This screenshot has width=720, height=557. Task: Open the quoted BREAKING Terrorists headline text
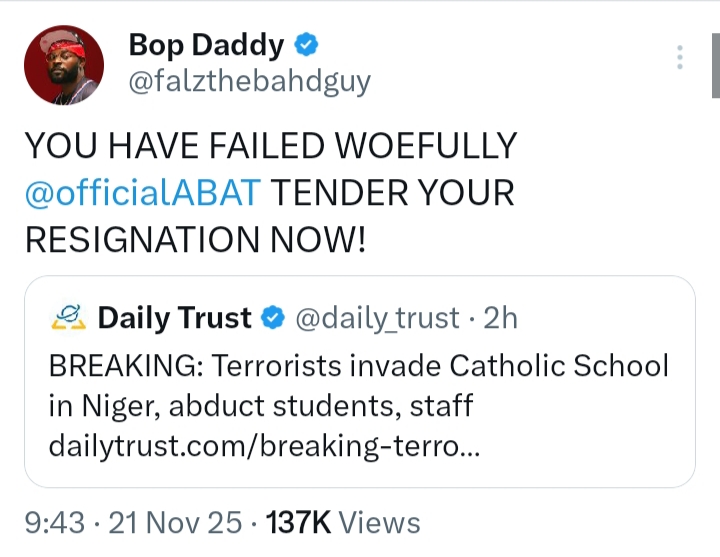[358, 365]
